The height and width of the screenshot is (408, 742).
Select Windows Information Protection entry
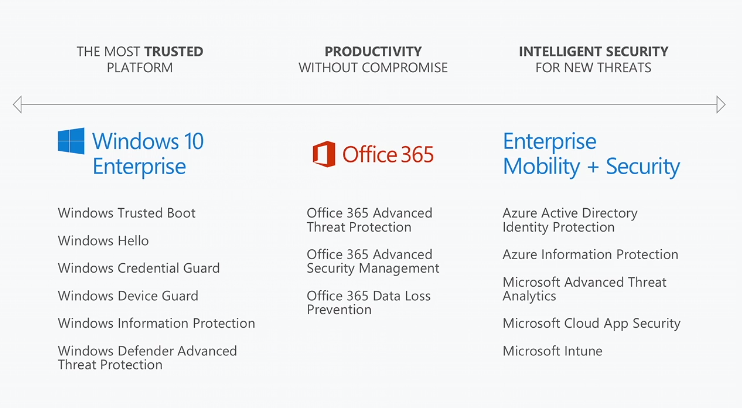(156, 324)
